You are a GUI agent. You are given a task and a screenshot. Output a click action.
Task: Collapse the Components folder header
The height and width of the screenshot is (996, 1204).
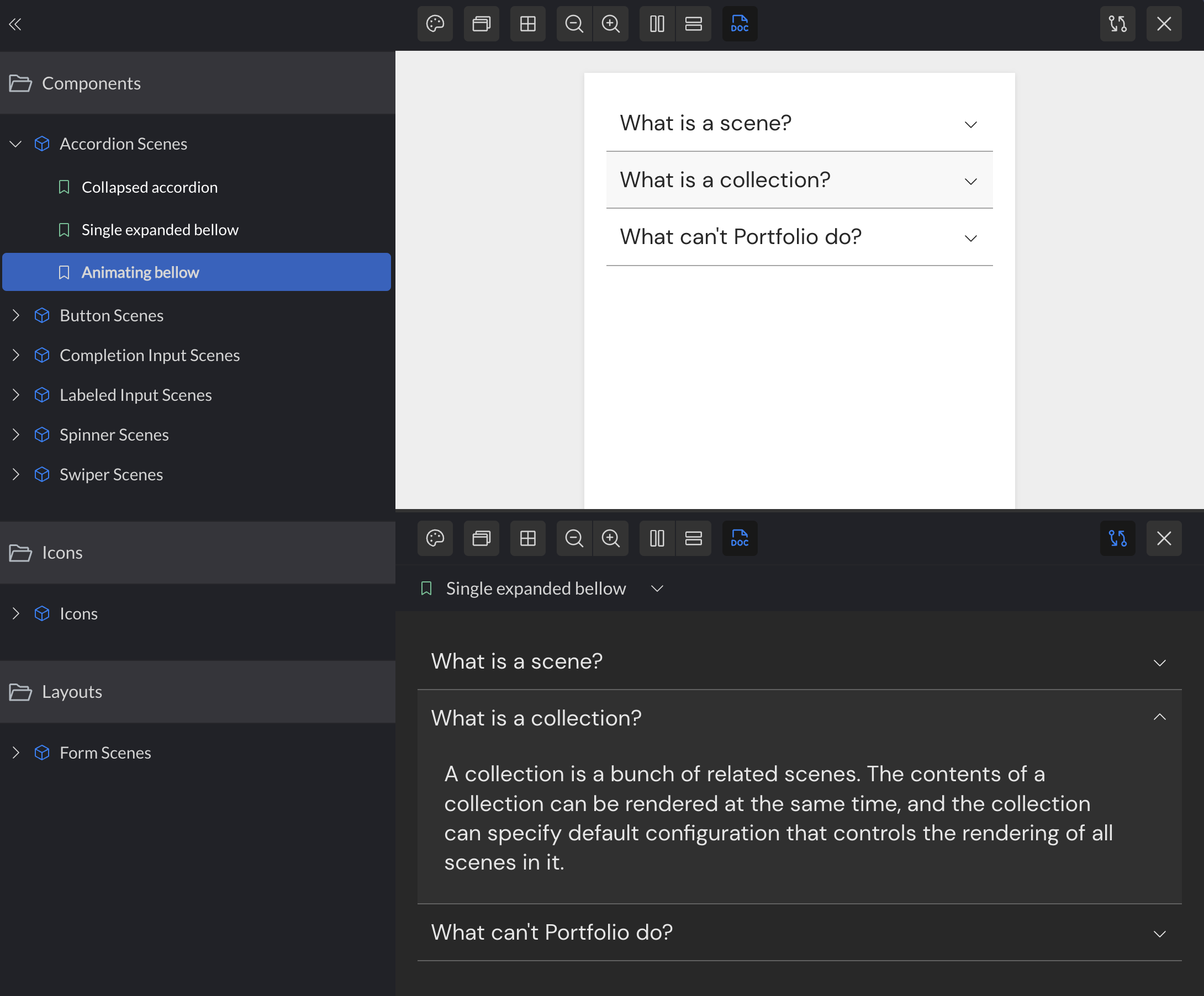91,84
